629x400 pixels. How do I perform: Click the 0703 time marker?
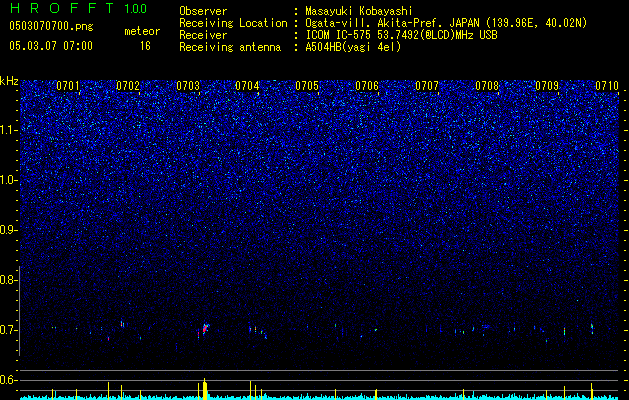pos(188,85)
